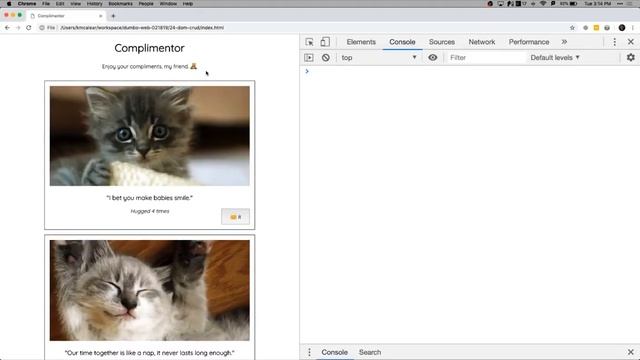The height and width of the screenshot is (360, 640).
Task: Show the console sidebar icon
Action: click(x=309, y=58)
